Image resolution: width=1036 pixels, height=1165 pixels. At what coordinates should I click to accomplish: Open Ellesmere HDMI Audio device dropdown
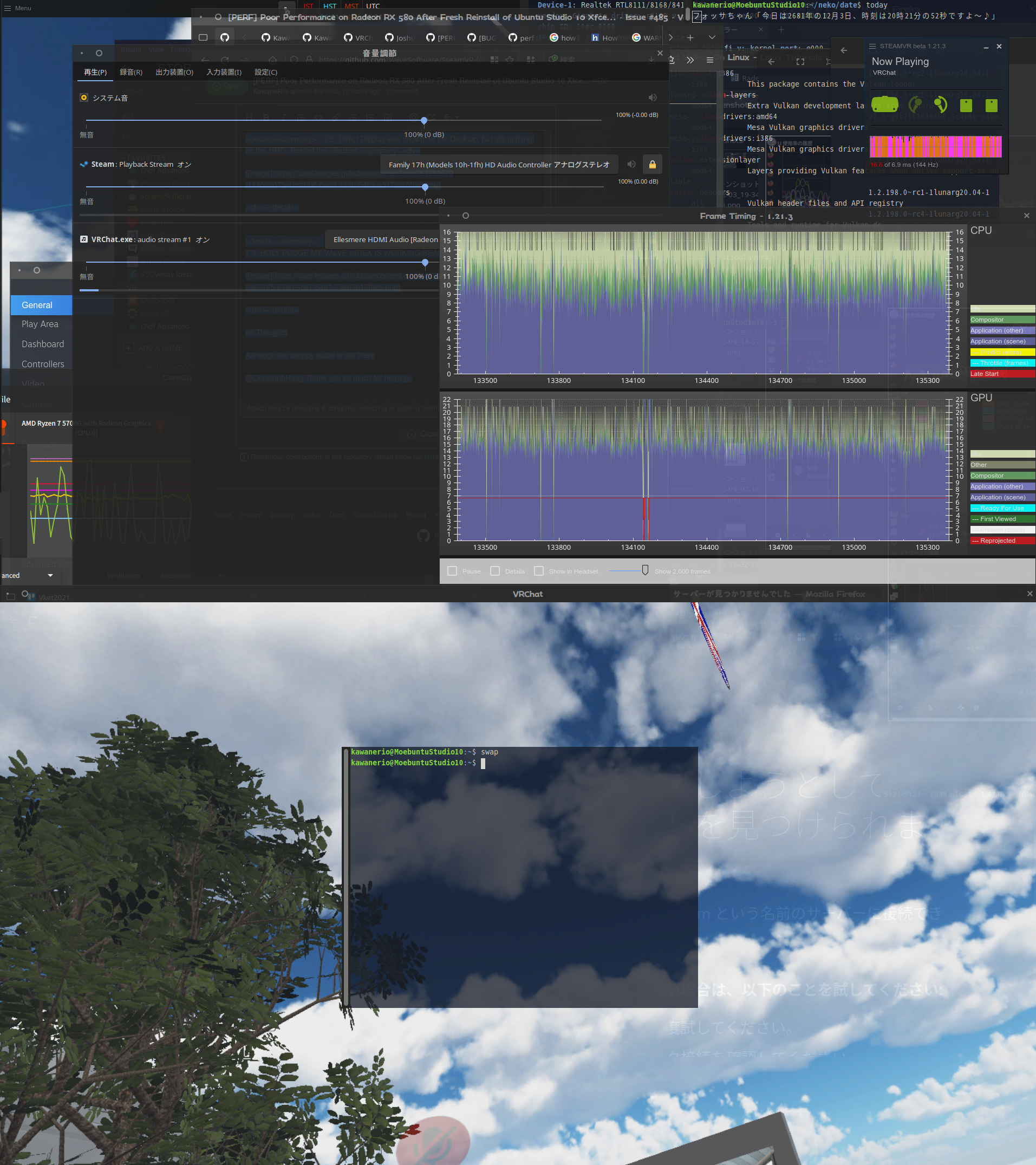tap(382, 239)
